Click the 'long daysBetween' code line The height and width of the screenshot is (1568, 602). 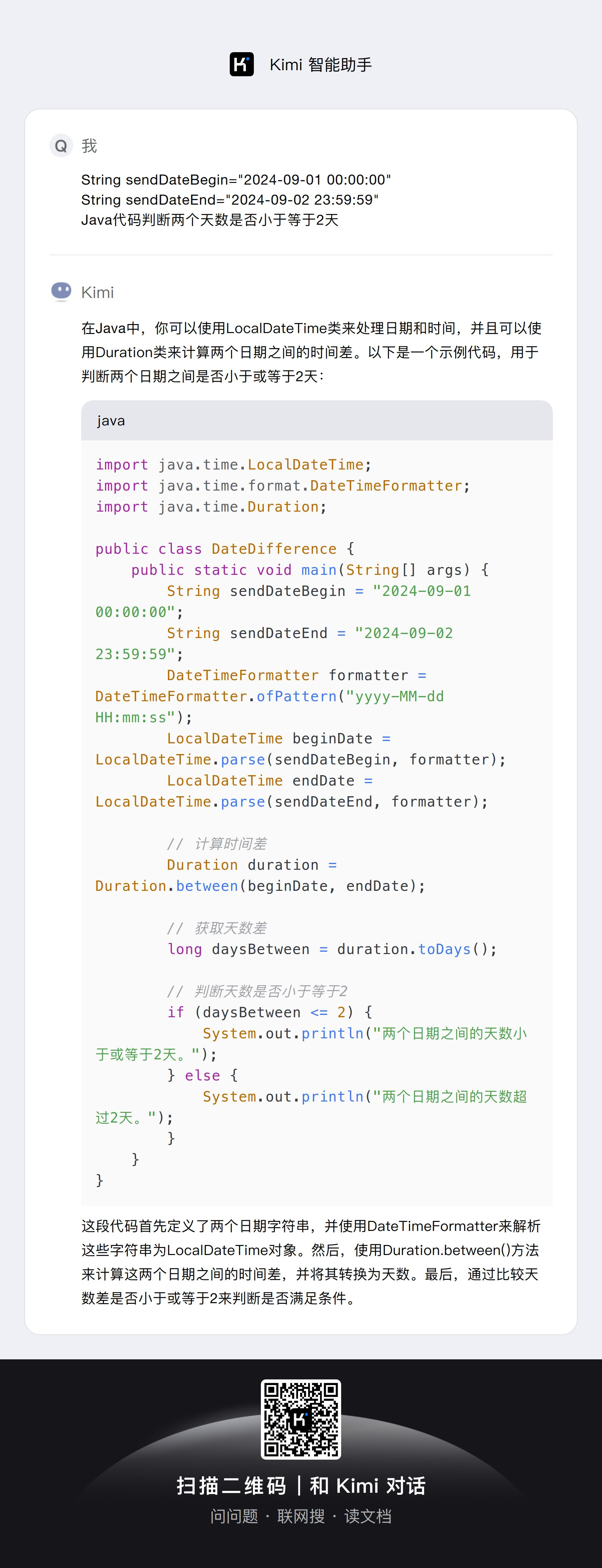[x=332, y=950]
